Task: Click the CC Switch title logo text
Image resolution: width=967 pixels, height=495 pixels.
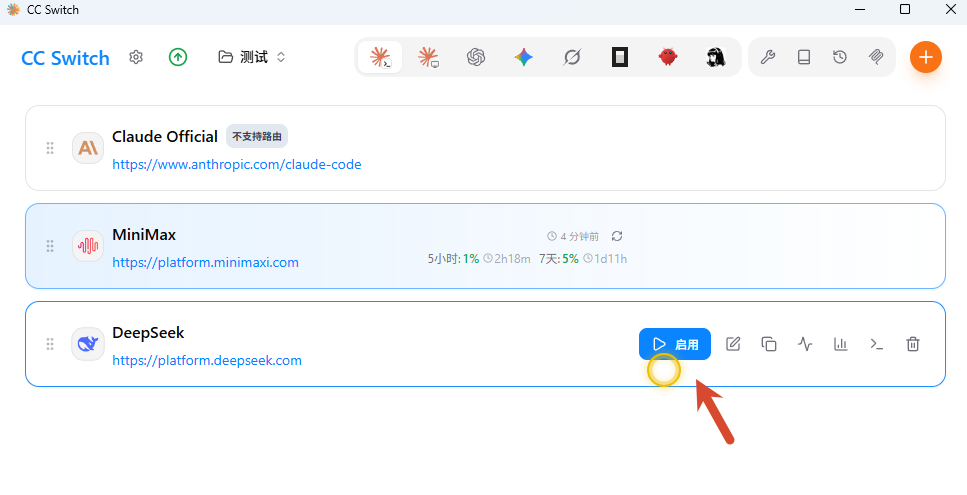Action: pos(65,58)
